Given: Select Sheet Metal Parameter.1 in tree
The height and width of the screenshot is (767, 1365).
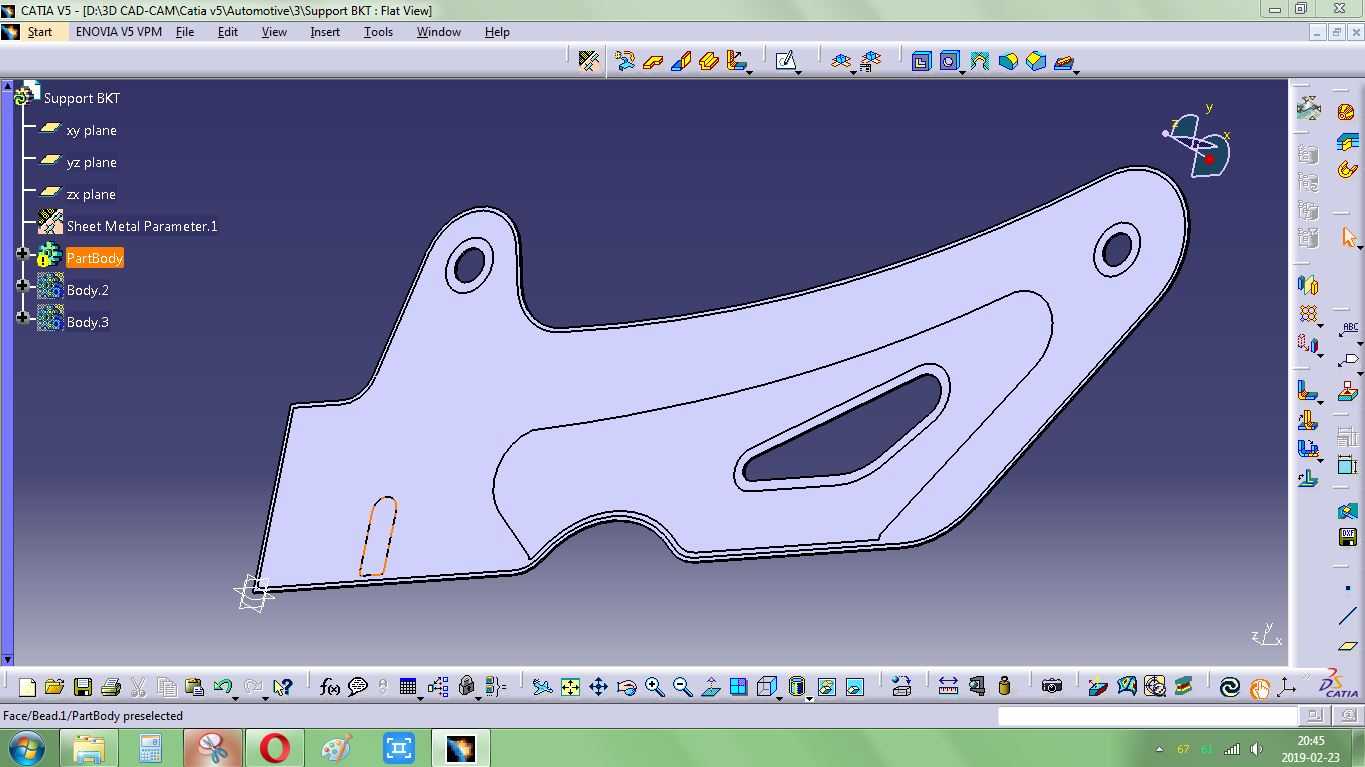Looking at the screenshot, I should [x=142, y=226].
